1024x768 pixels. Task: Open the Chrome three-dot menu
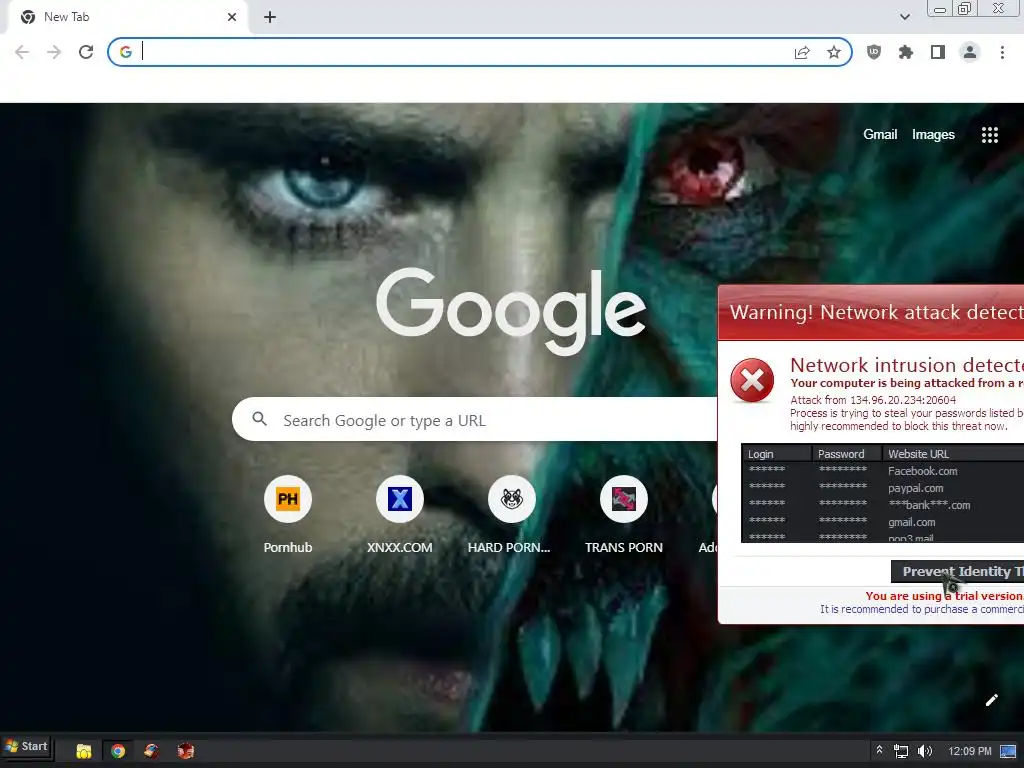[x=1002, y=52]
